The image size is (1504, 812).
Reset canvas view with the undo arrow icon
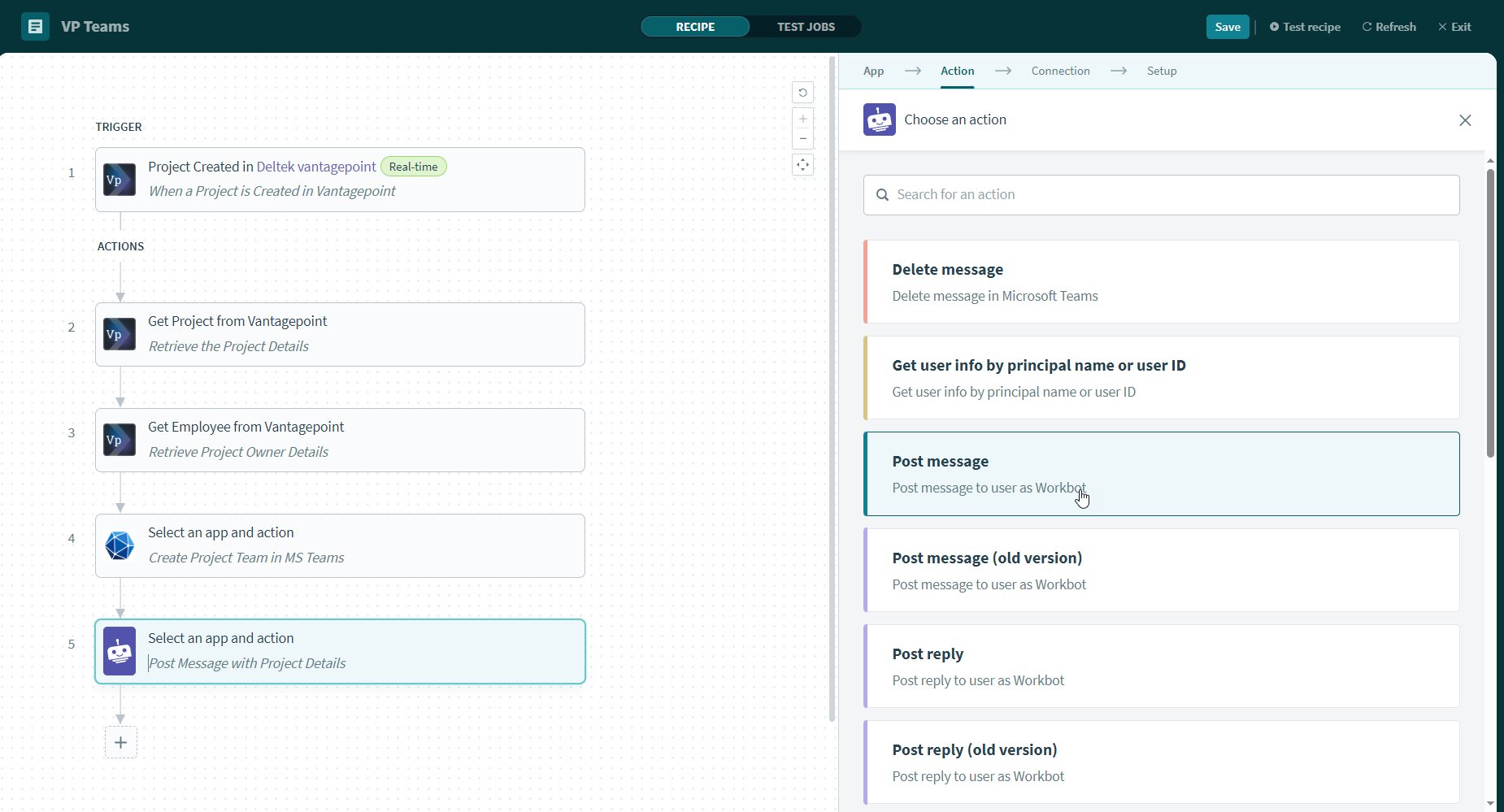pos(802,93)
